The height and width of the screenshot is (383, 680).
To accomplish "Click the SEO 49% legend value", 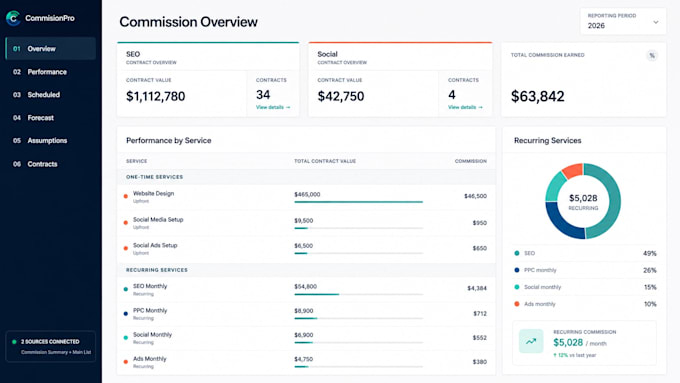I will click(x=650, y=253).
